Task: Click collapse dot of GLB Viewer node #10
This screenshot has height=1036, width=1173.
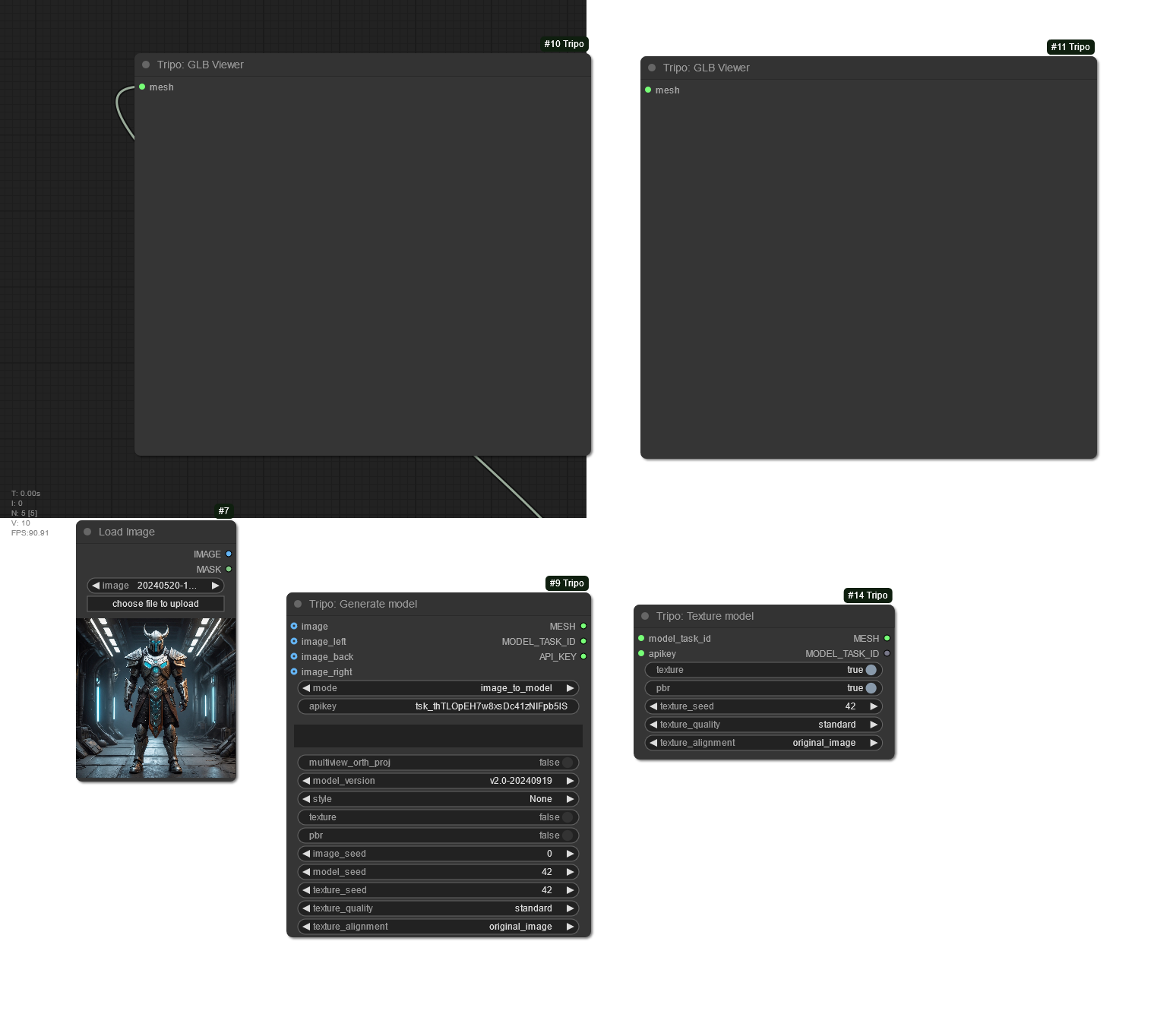Action: (x=146, y=65)
